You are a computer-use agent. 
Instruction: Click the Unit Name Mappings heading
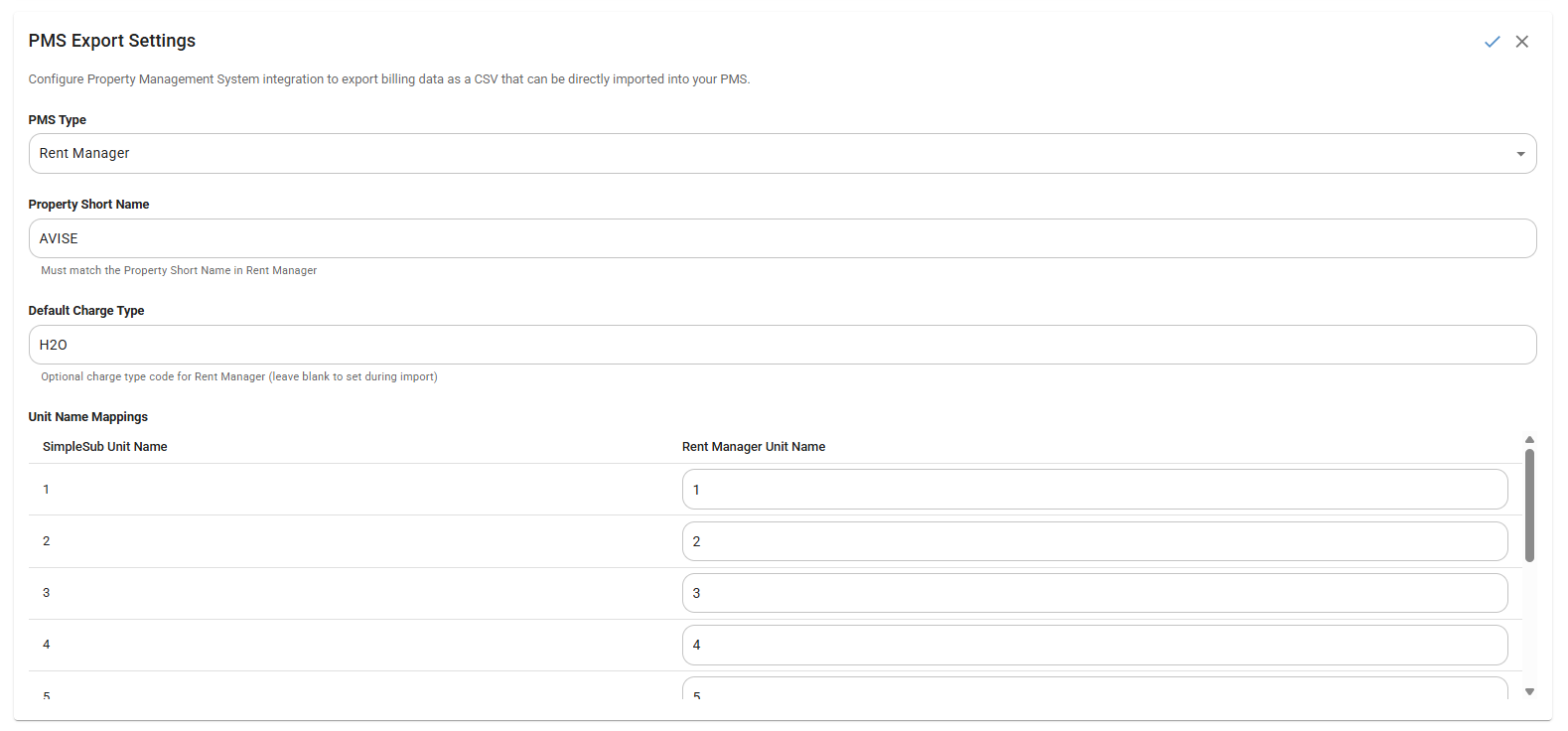tap(88, 417)
